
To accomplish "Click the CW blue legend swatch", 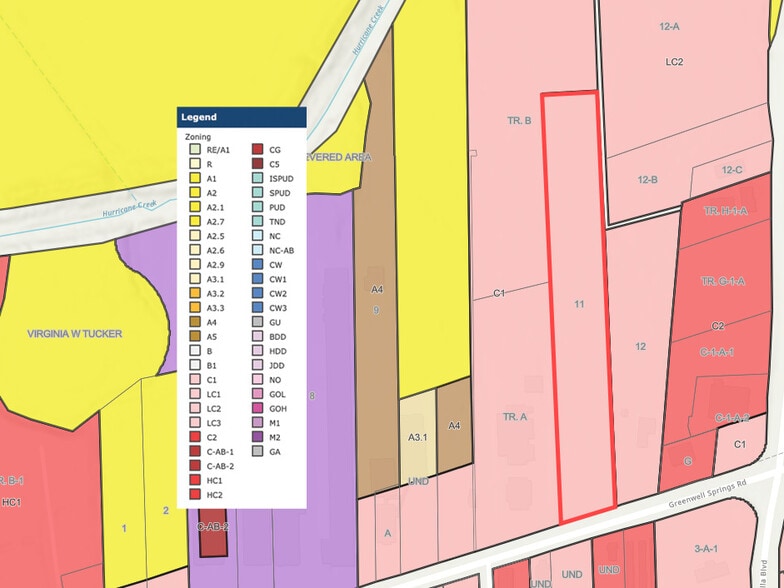I will 258,264.
